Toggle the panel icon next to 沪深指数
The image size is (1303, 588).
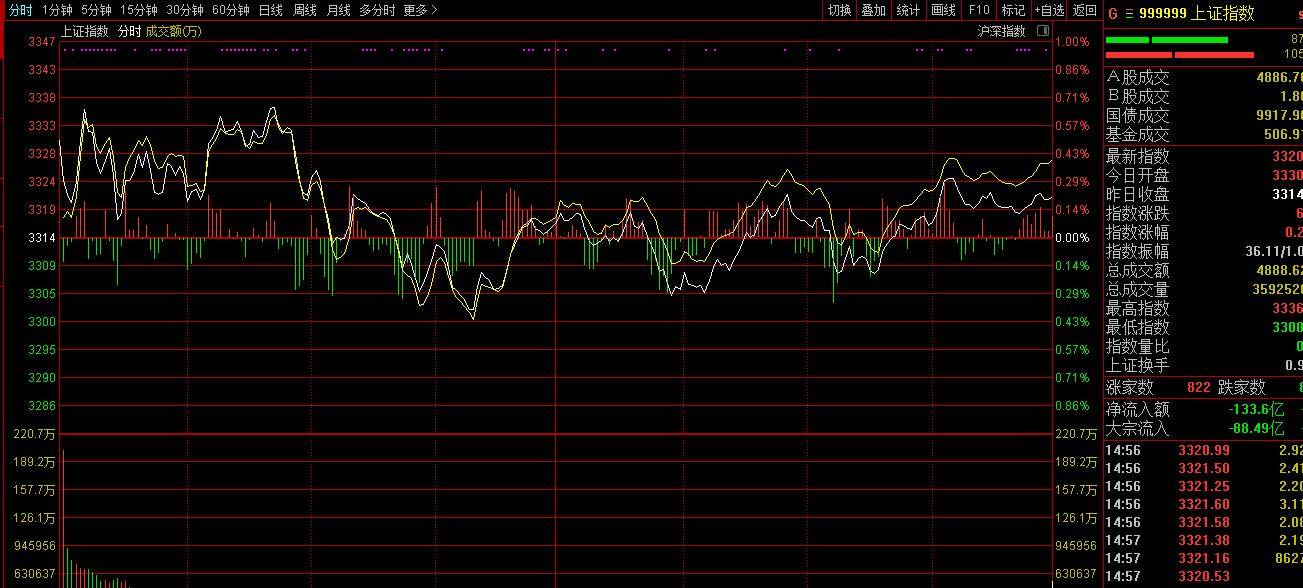[1043, 31]
